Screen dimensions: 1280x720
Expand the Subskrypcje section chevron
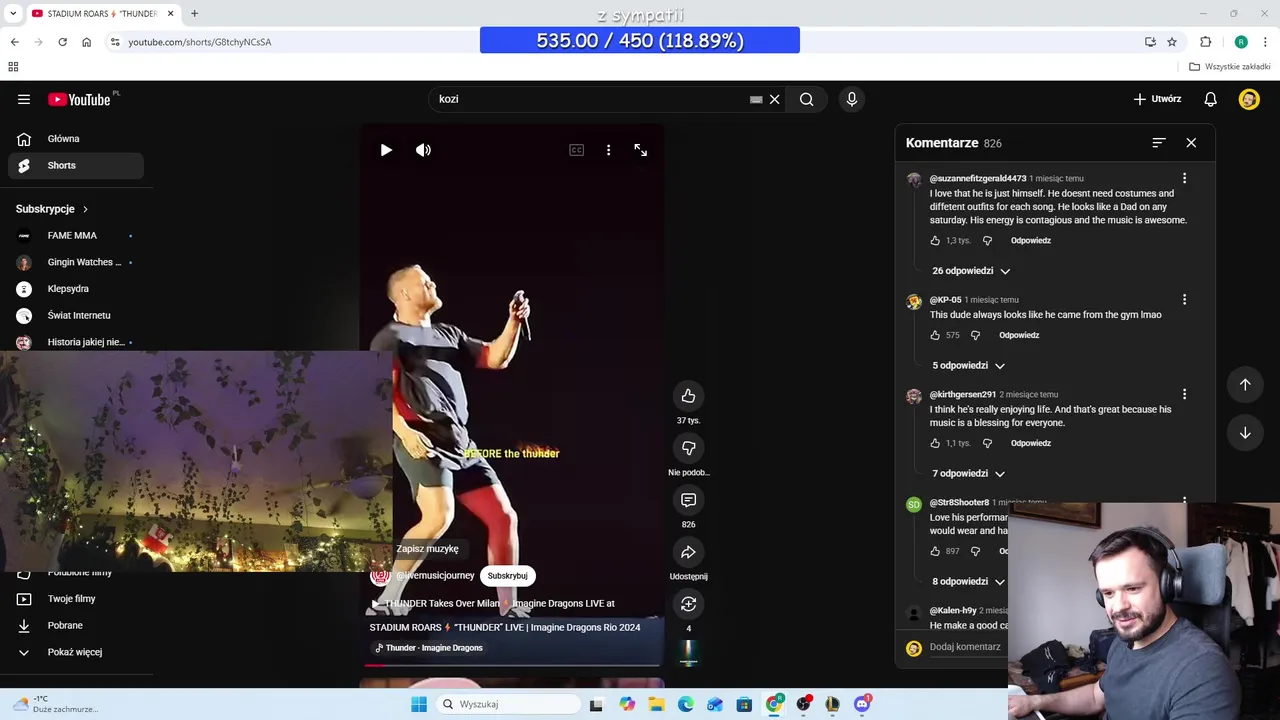click(x=85, y=209)
